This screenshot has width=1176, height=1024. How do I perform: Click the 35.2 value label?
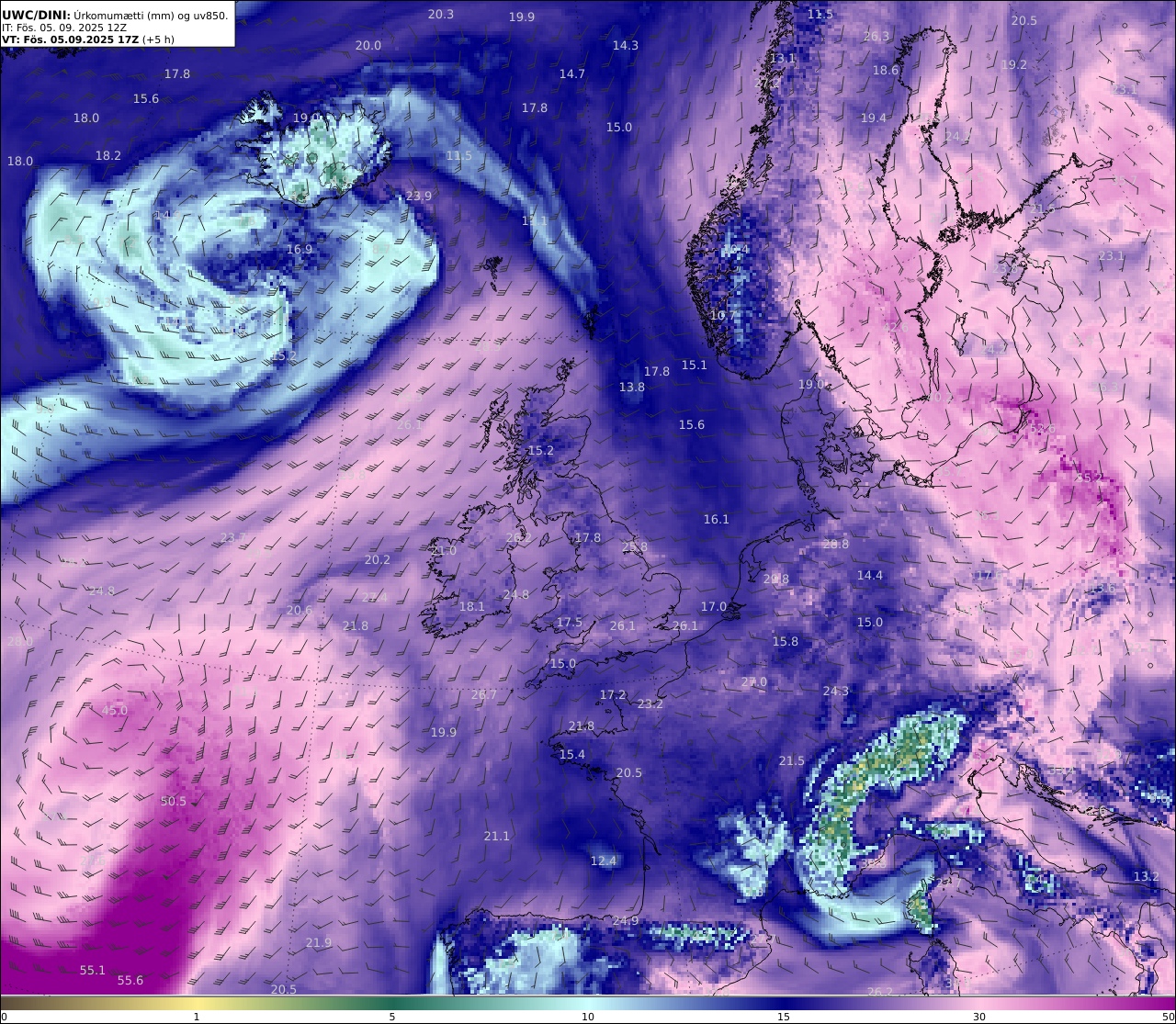click(x=1089, y=478)
